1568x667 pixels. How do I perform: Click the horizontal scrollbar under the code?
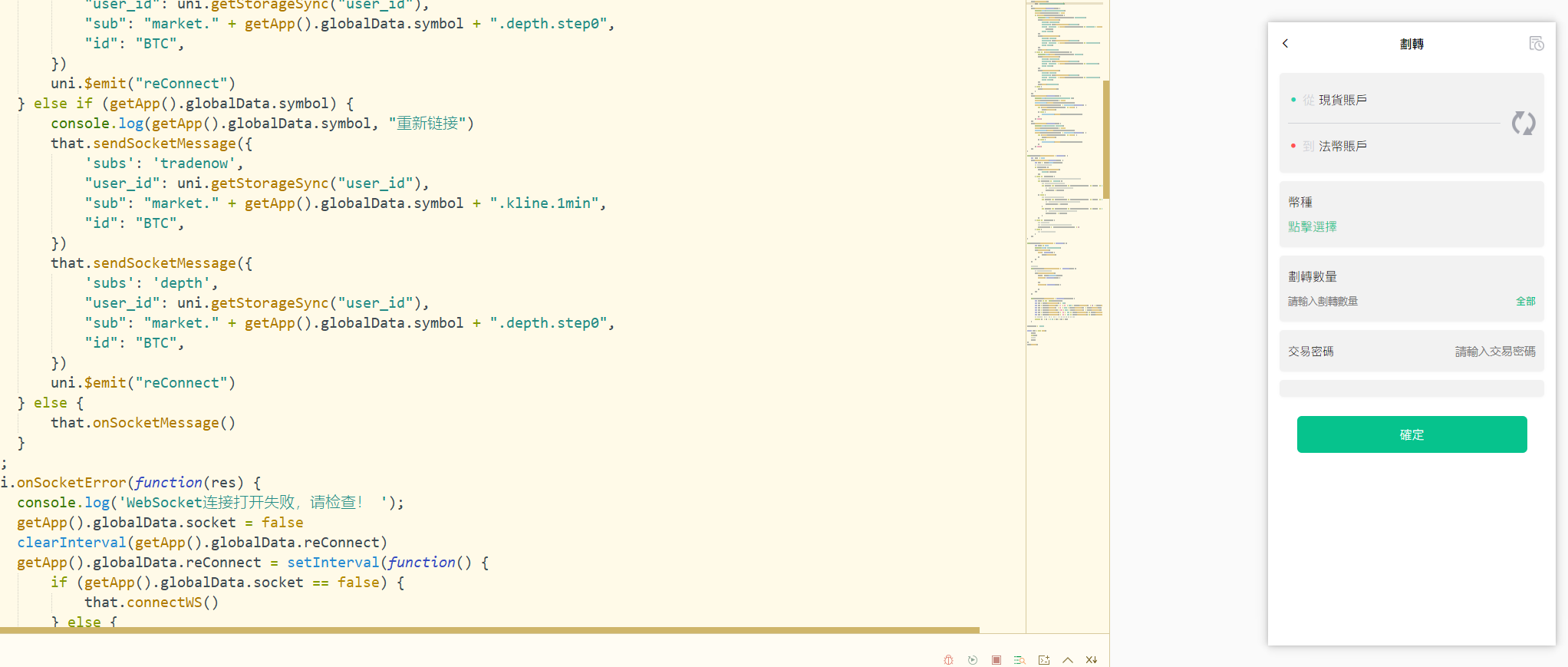pos(489,630)
